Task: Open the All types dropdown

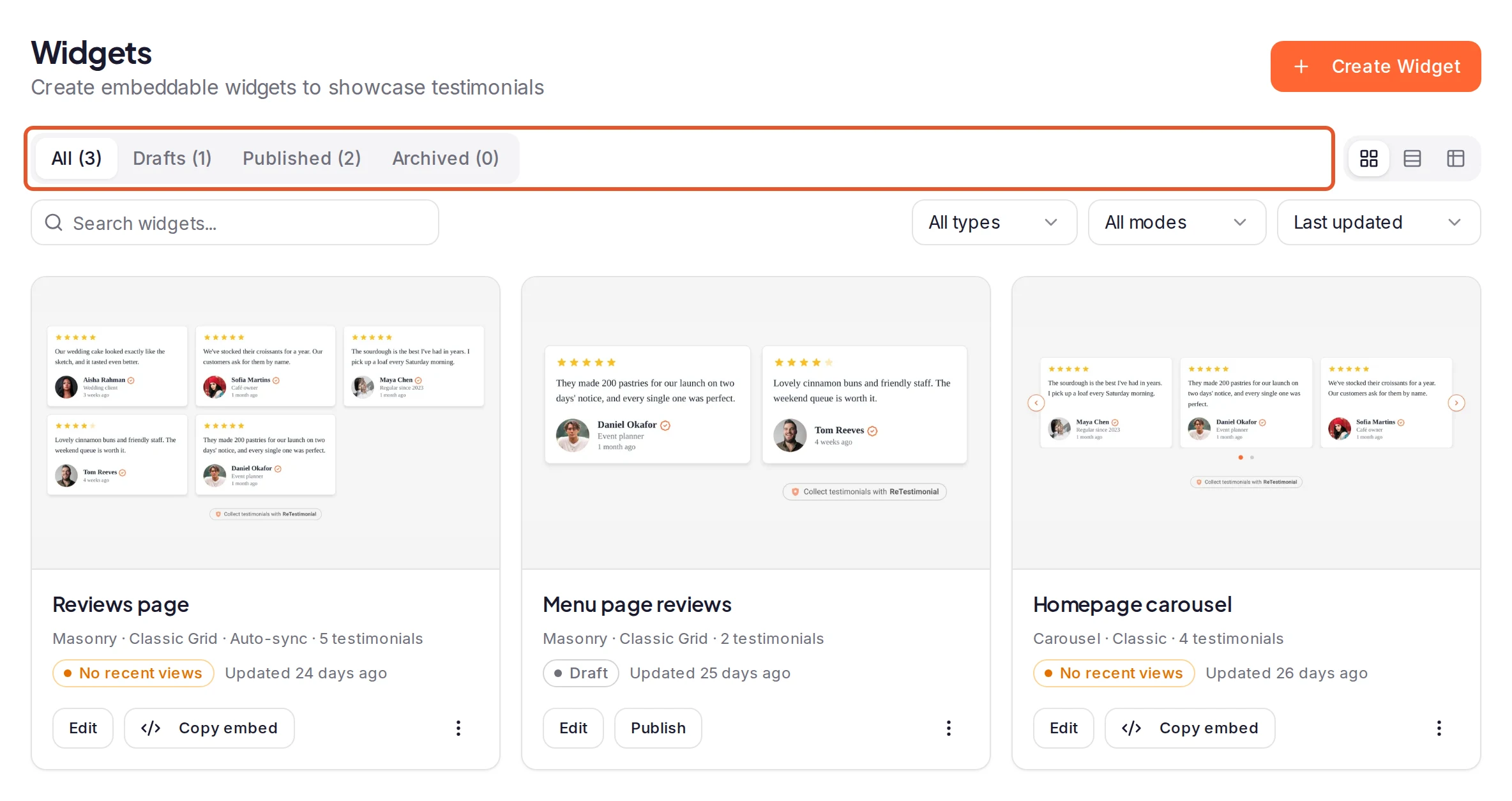Action: [994, 222]
